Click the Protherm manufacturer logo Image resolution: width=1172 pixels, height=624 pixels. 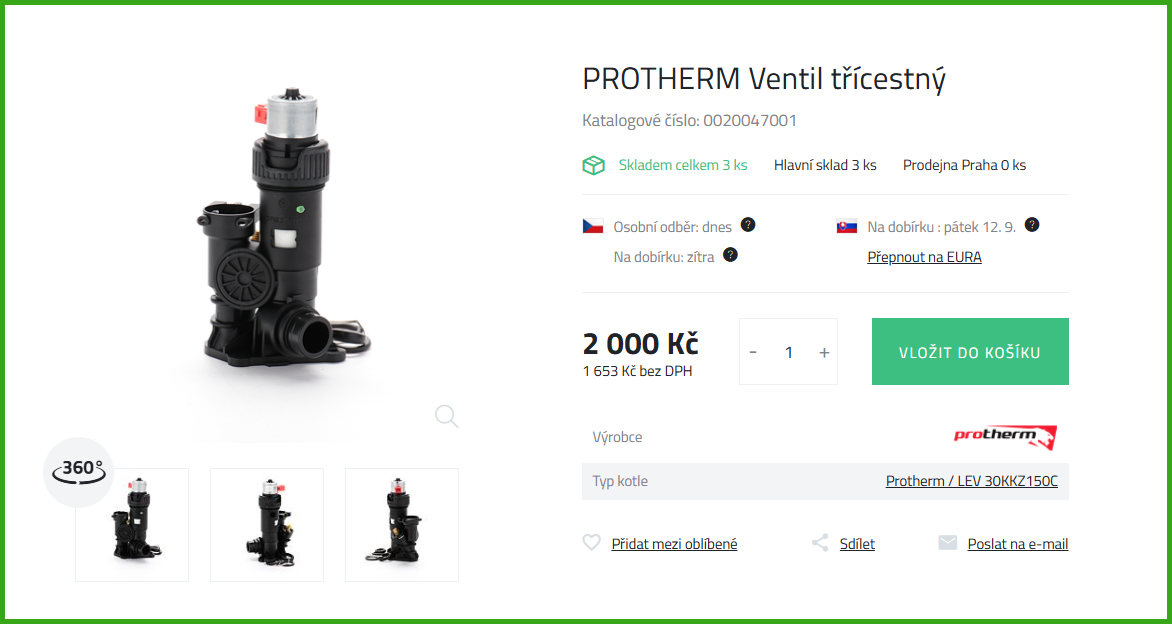click(1005, 437)
